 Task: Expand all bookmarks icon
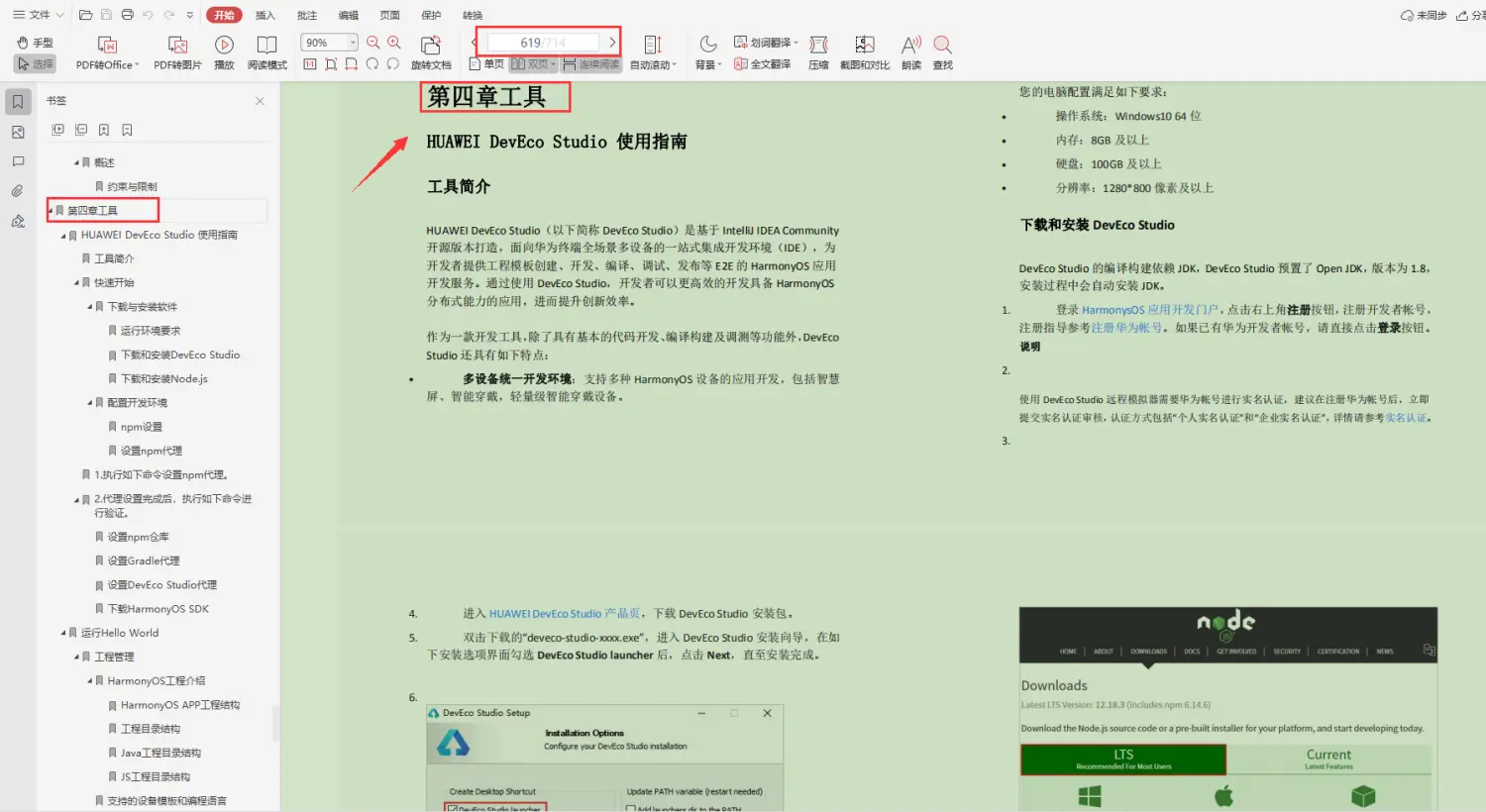click(x=57, y=130)
